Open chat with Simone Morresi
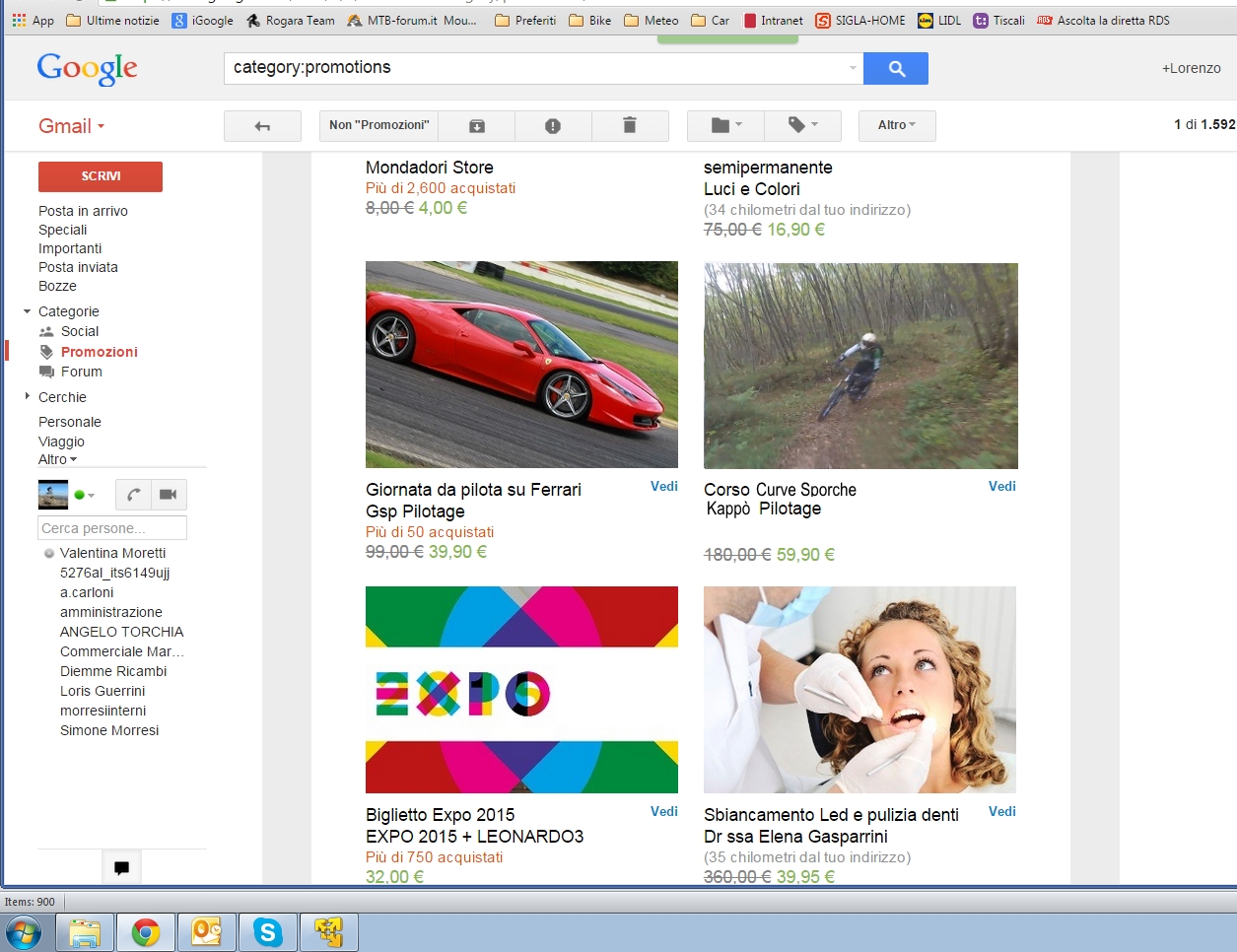This screenshot has height=952, width=1237. 109,730
